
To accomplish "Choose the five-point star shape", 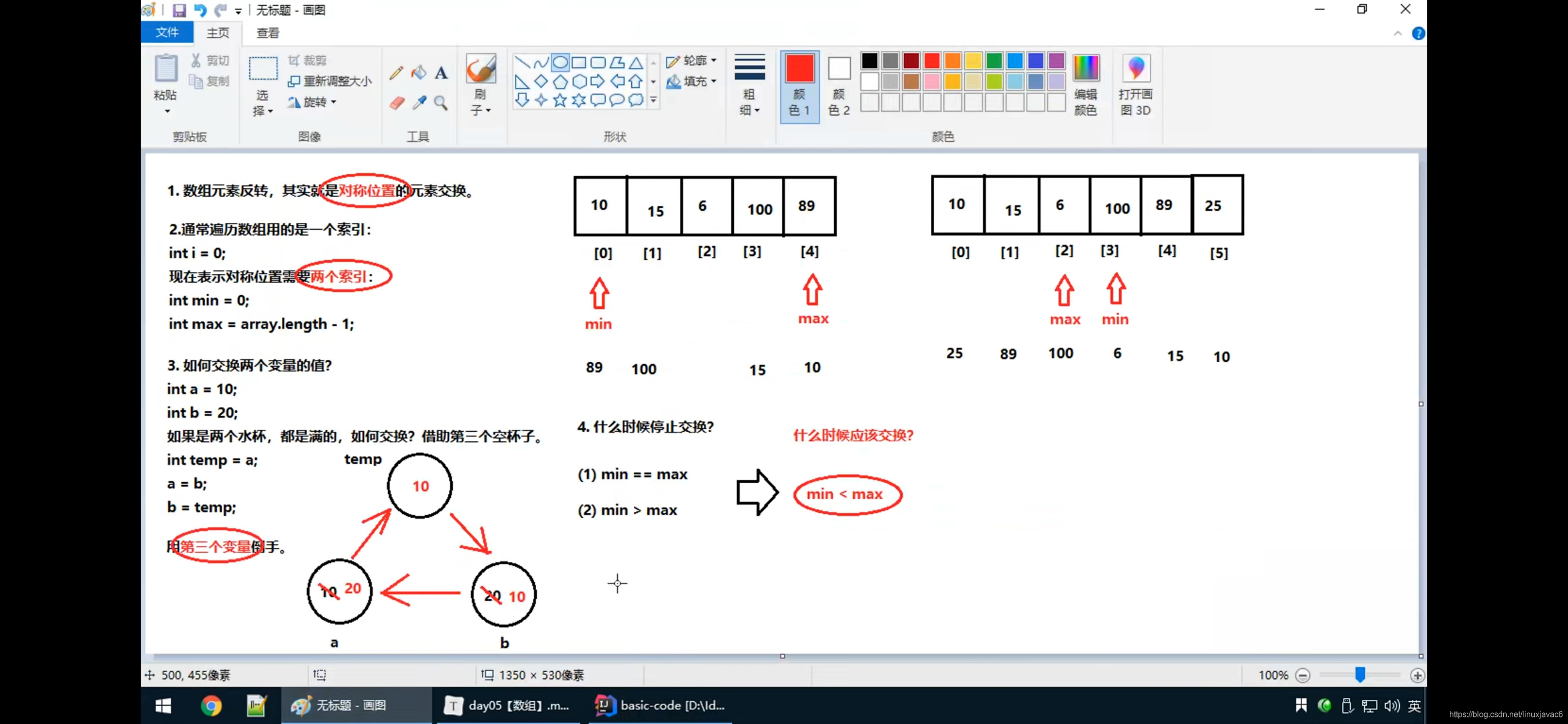I will click(x=560, y=101).
